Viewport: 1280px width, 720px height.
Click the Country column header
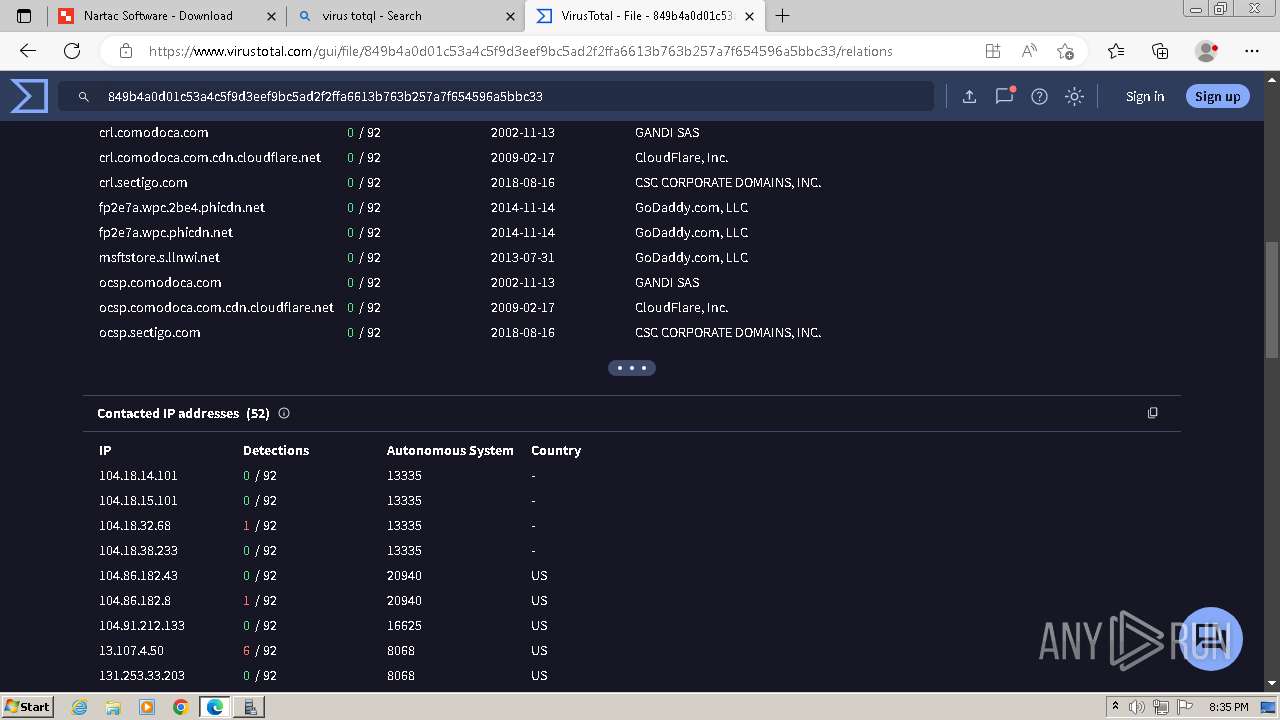click(556, 450)
